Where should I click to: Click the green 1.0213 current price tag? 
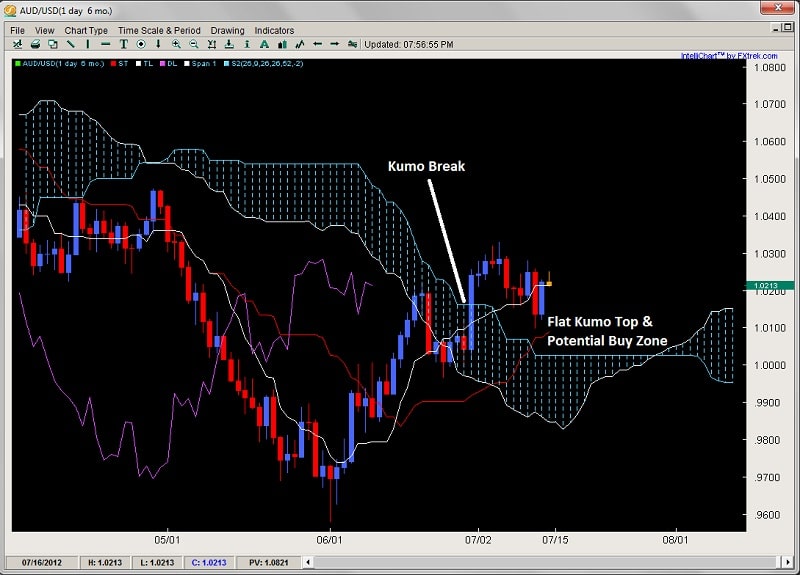(x=770, y=286)
